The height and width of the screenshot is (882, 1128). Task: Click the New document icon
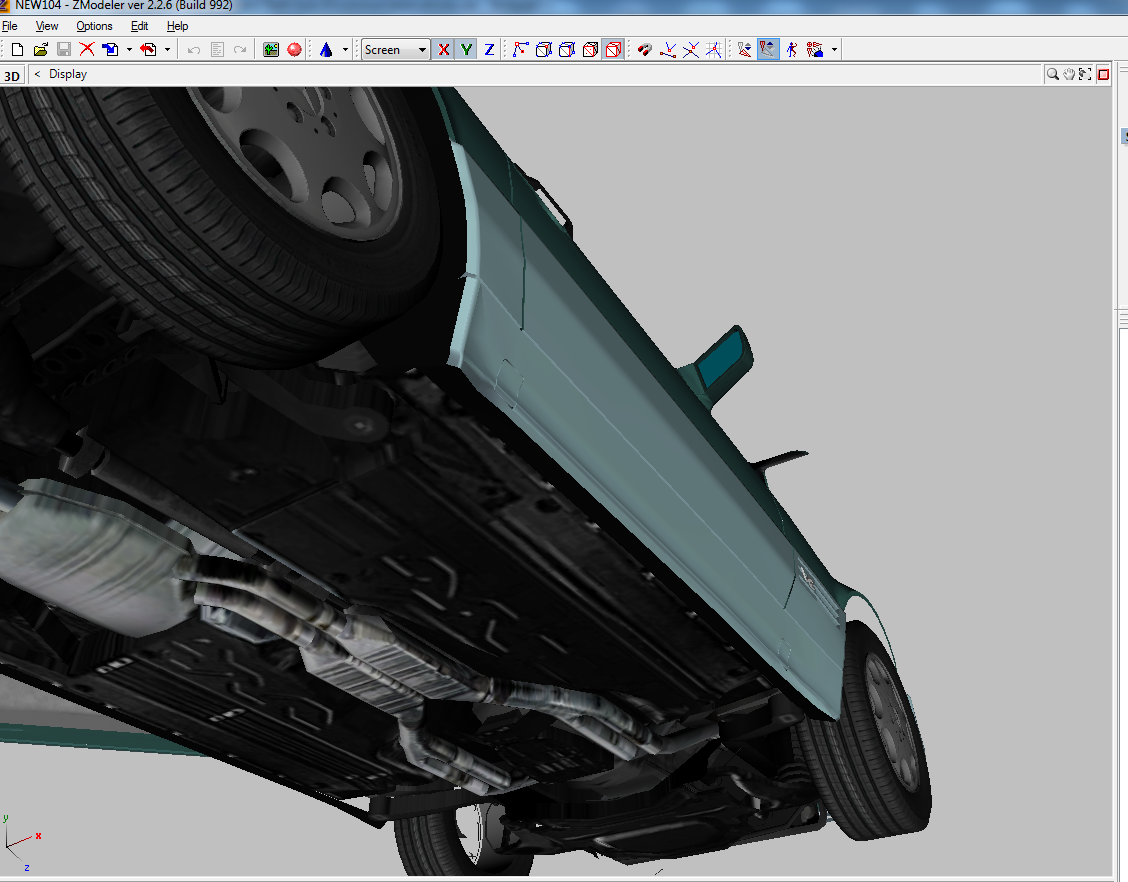coord(17,48)
